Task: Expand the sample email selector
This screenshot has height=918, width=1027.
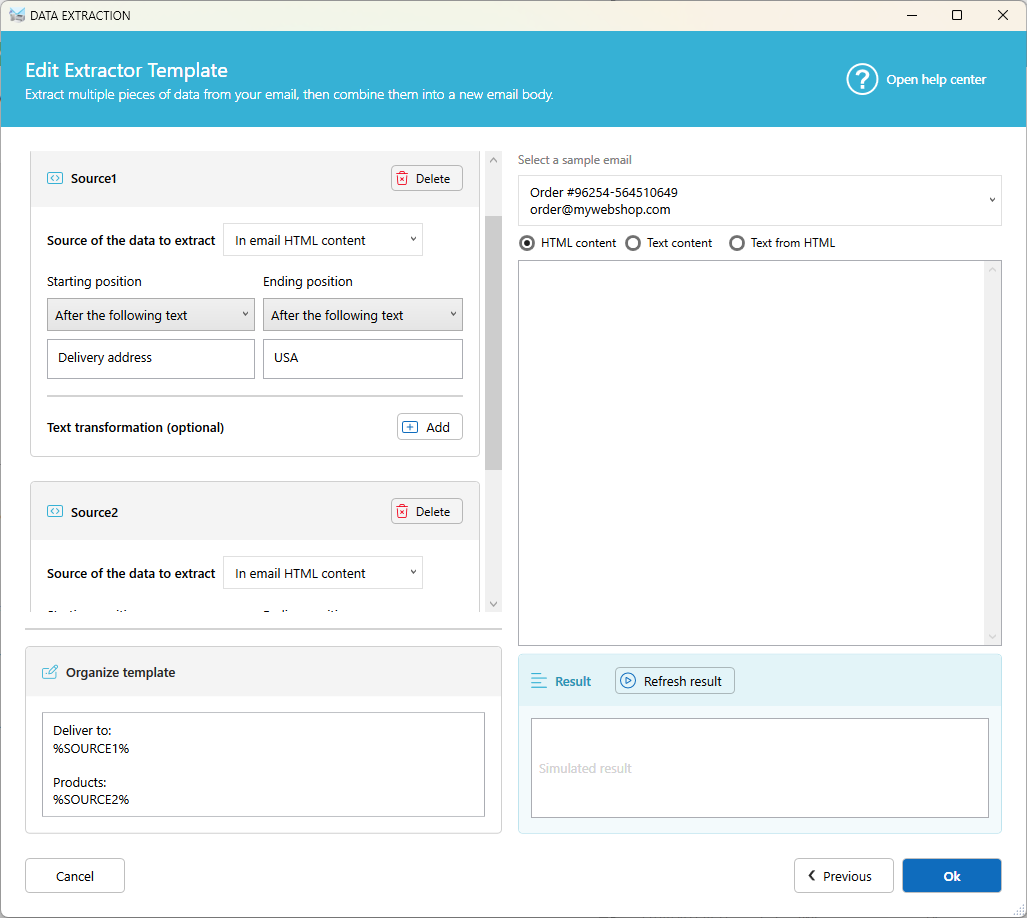Action: 760,200
